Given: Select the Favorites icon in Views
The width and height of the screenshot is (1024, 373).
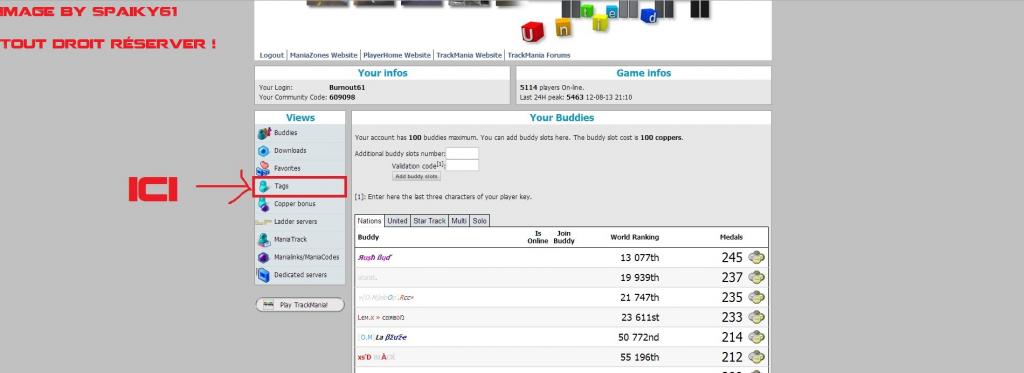Looking at the screenshot, I should click(x=263, y=169).
